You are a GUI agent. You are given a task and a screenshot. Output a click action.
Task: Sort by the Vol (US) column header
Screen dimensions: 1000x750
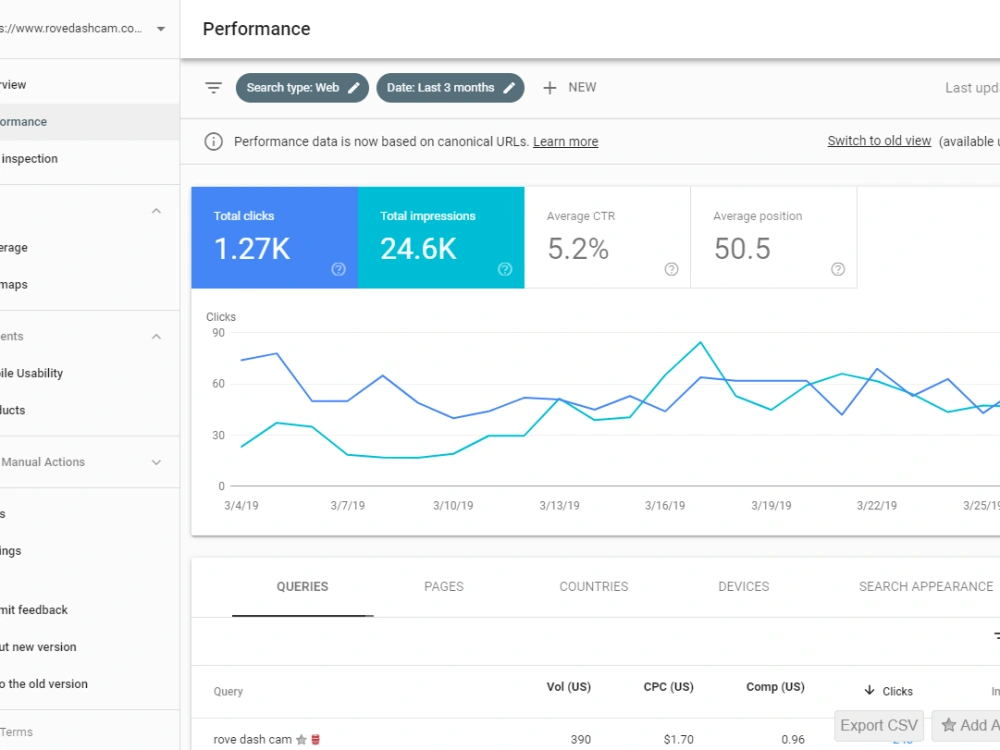coord(568,687)
